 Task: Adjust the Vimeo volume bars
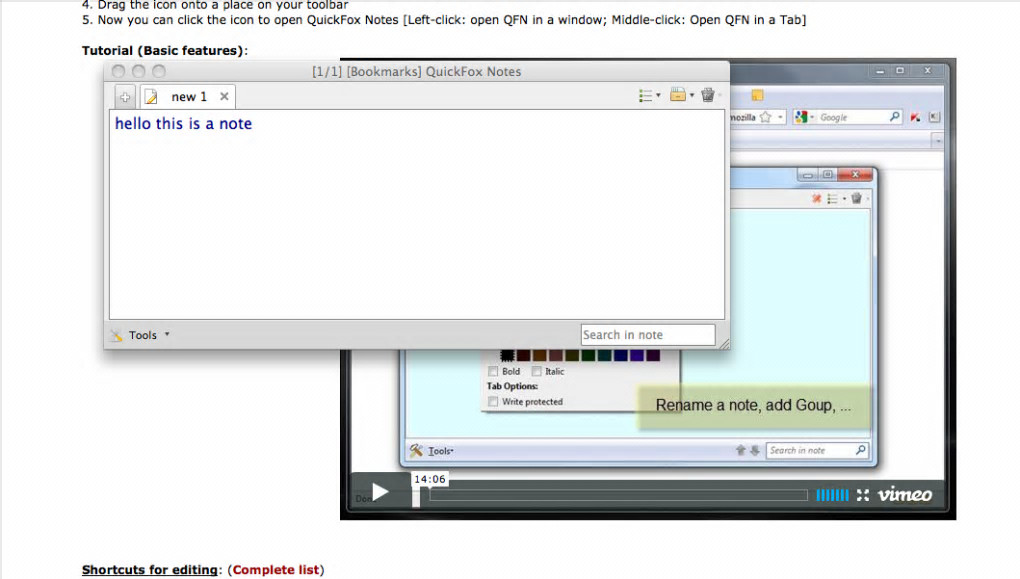click(832, 496)
